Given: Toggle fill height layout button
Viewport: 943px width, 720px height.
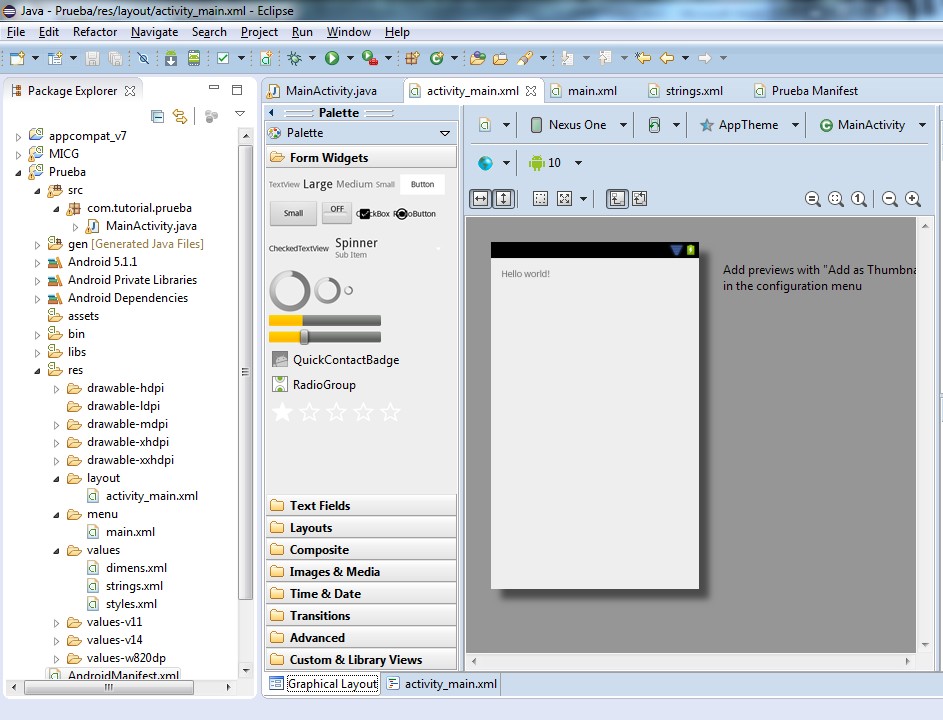Looking at the screenshot, I should [x=503, y=198].
